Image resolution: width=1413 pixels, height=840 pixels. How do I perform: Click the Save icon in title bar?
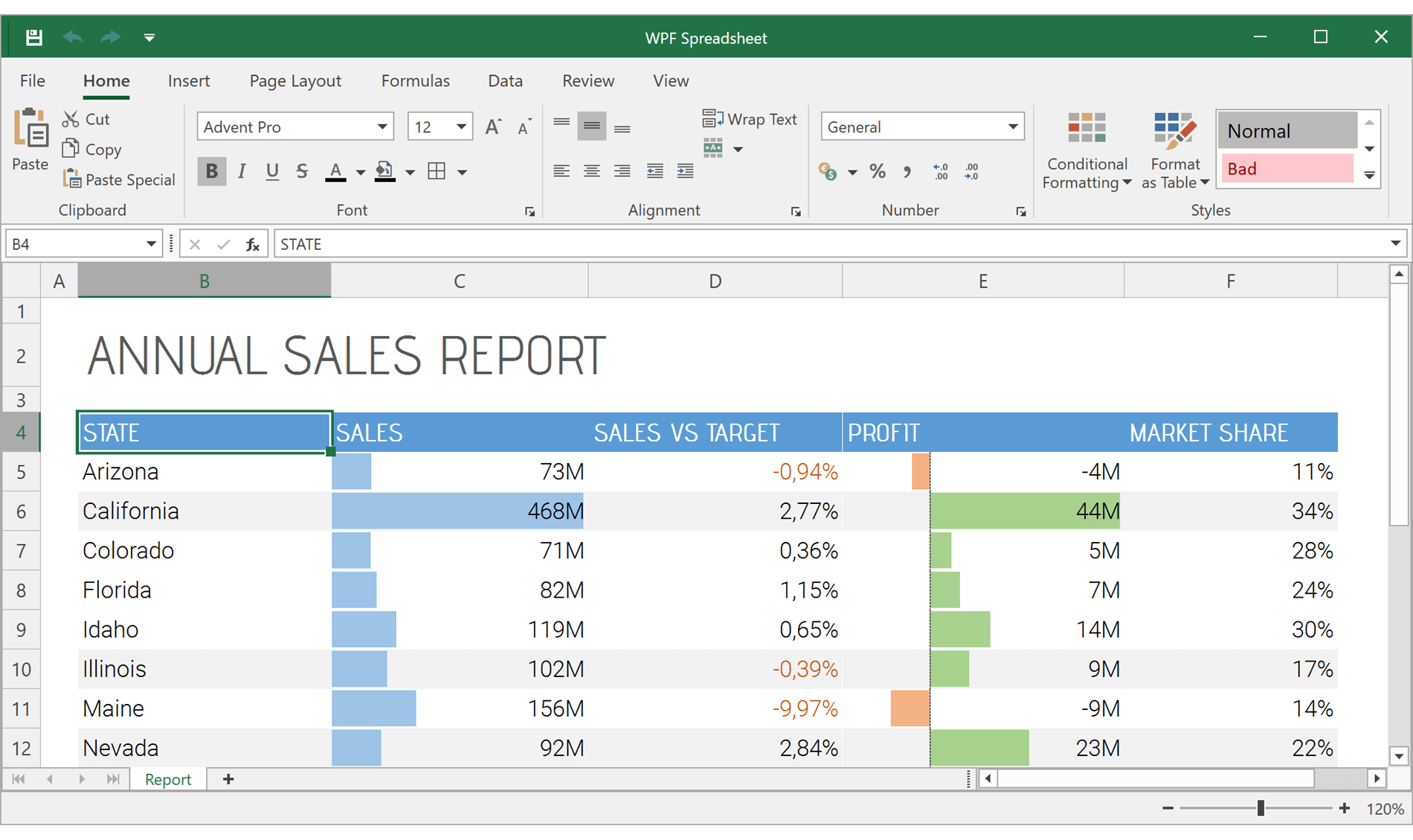[33, 37]
